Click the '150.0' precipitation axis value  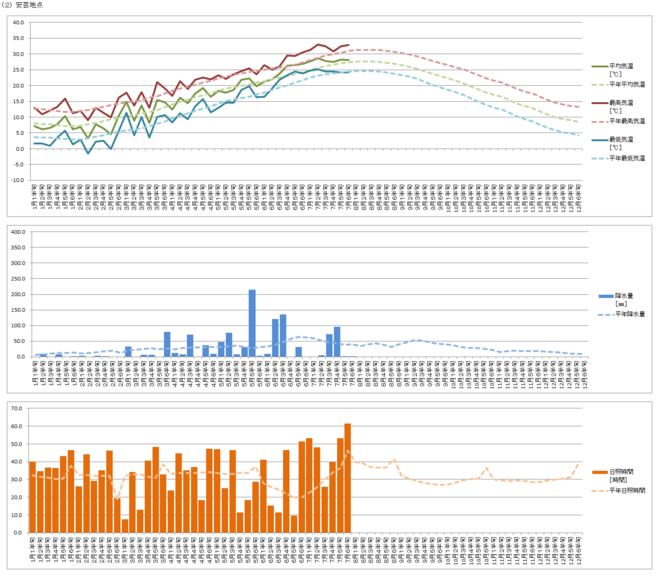pos(18,310)
